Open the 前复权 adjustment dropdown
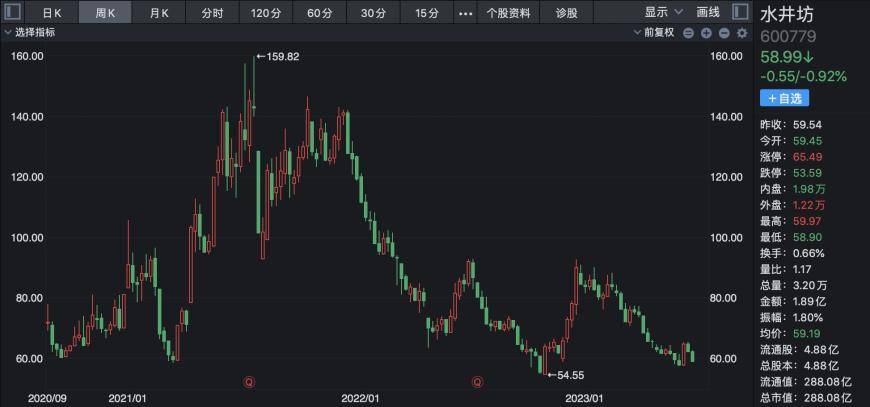 point(655,33)
